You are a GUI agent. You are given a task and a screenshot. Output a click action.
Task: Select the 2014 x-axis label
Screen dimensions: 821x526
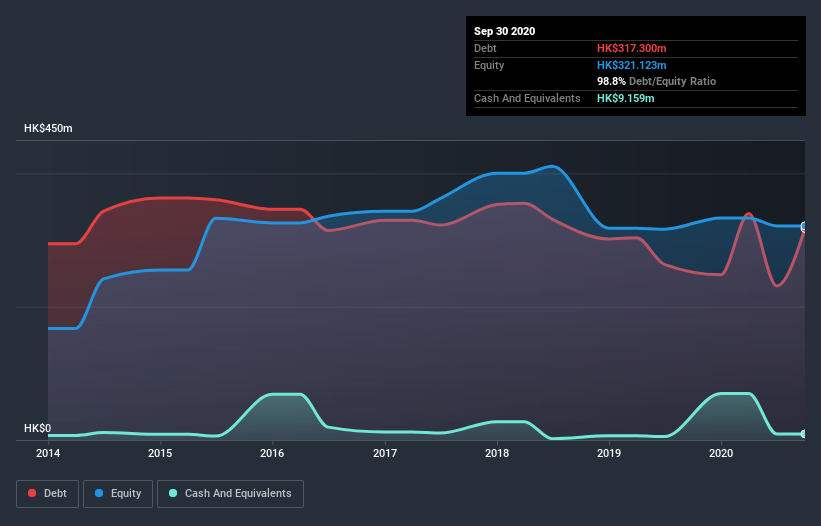click(48, 453)
